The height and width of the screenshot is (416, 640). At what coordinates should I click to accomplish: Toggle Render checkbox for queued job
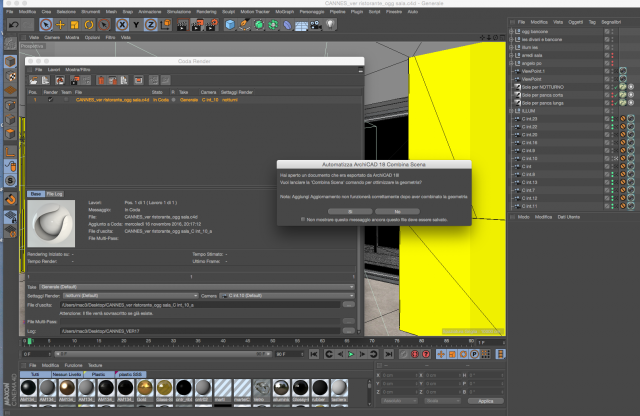point(51,100)
